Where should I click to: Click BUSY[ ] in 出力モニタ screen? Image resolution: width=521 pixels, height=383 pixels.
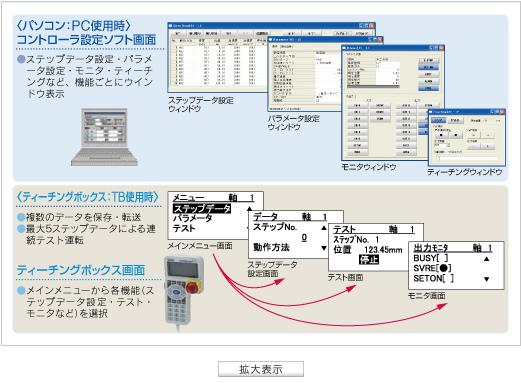click(431, 258)
